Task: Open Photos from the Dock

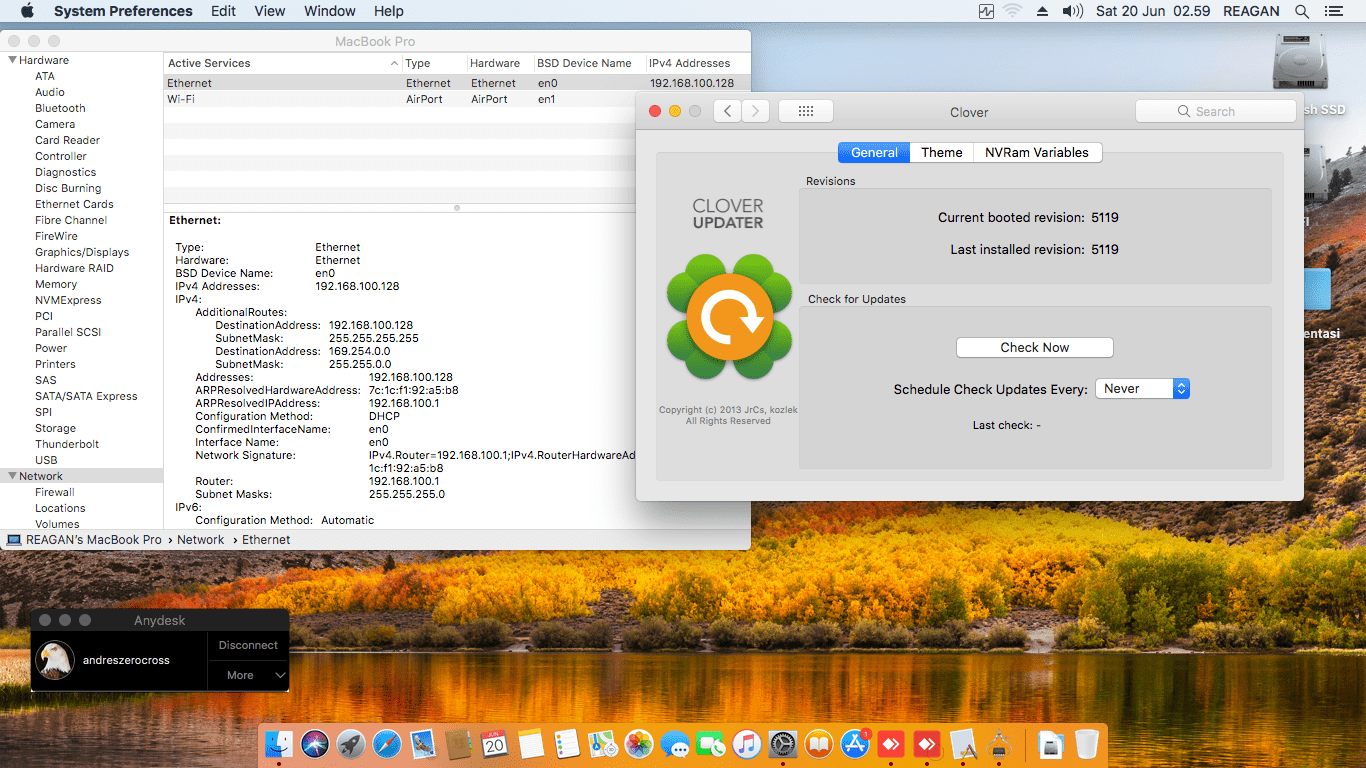Action: [x=638, y=744]
